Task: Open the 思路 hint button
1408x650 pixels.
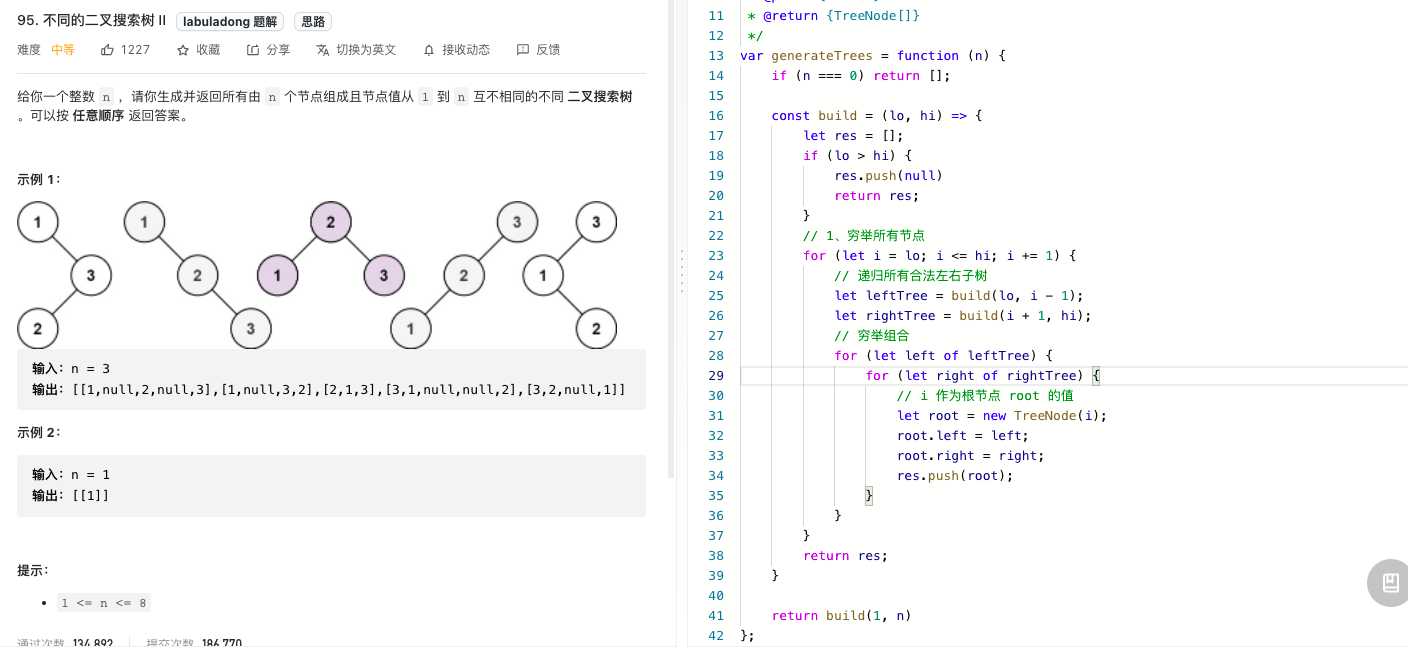Action: click(x=314, y=21)
